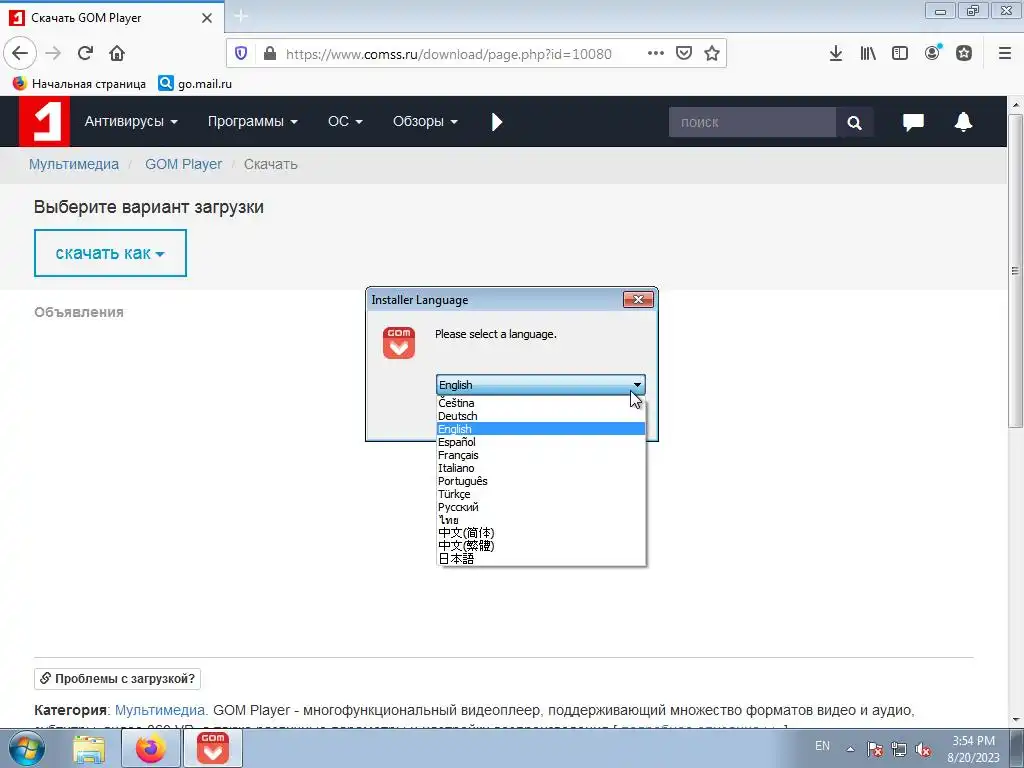1024x768 pixels.
Task: Open Windows Explorer from taskbar
Action: coord(89,750)
